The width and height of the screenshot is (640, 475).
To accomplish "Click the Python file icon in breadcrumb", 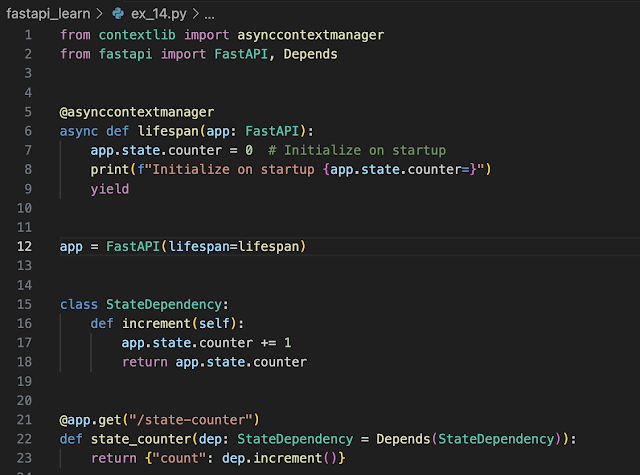I will [119, 14].
